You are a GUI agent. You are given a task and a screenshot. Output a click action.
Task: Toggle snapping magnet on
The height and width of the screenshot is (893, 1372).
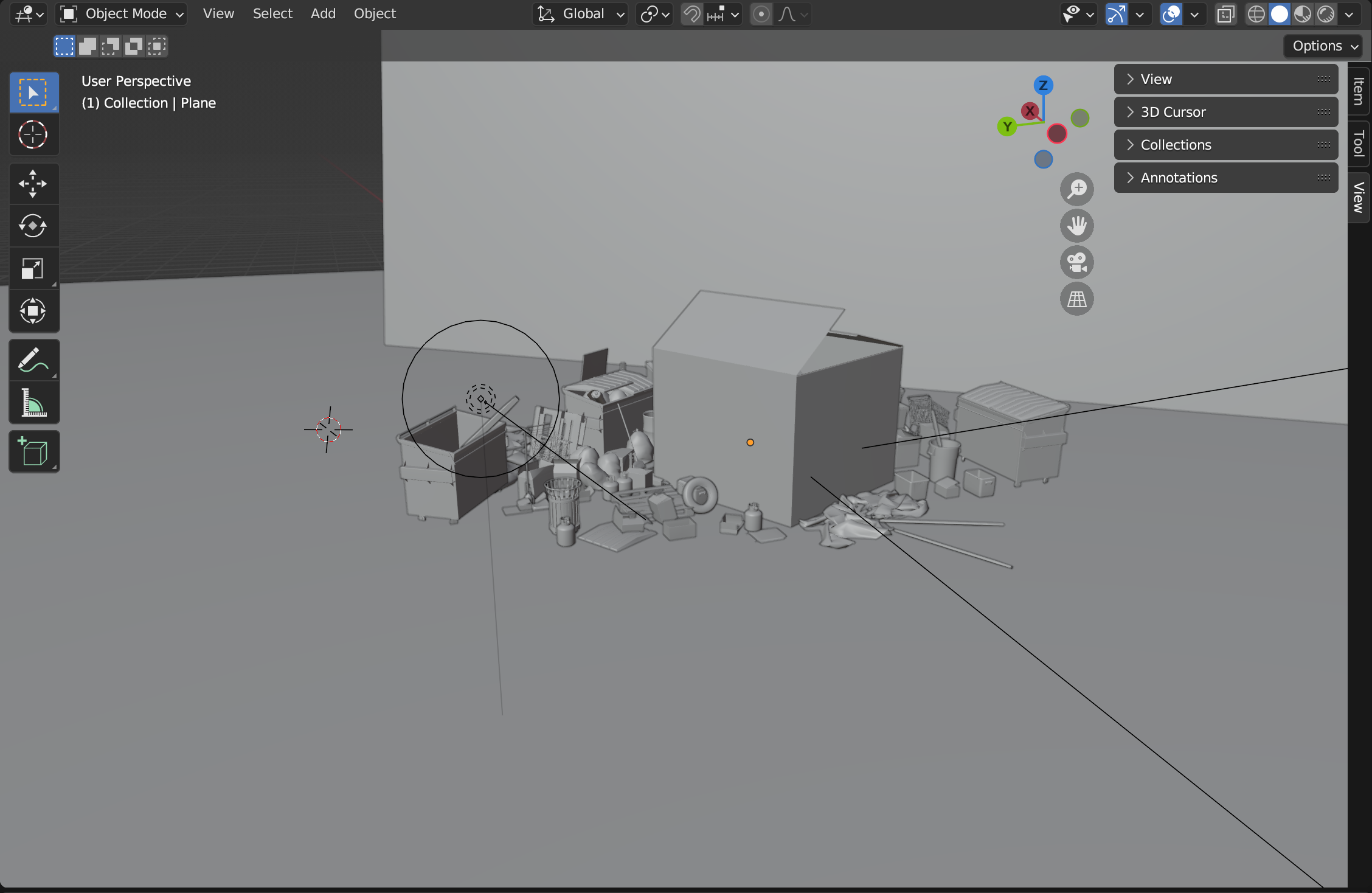pyautogui.click(x=691, y=14)
